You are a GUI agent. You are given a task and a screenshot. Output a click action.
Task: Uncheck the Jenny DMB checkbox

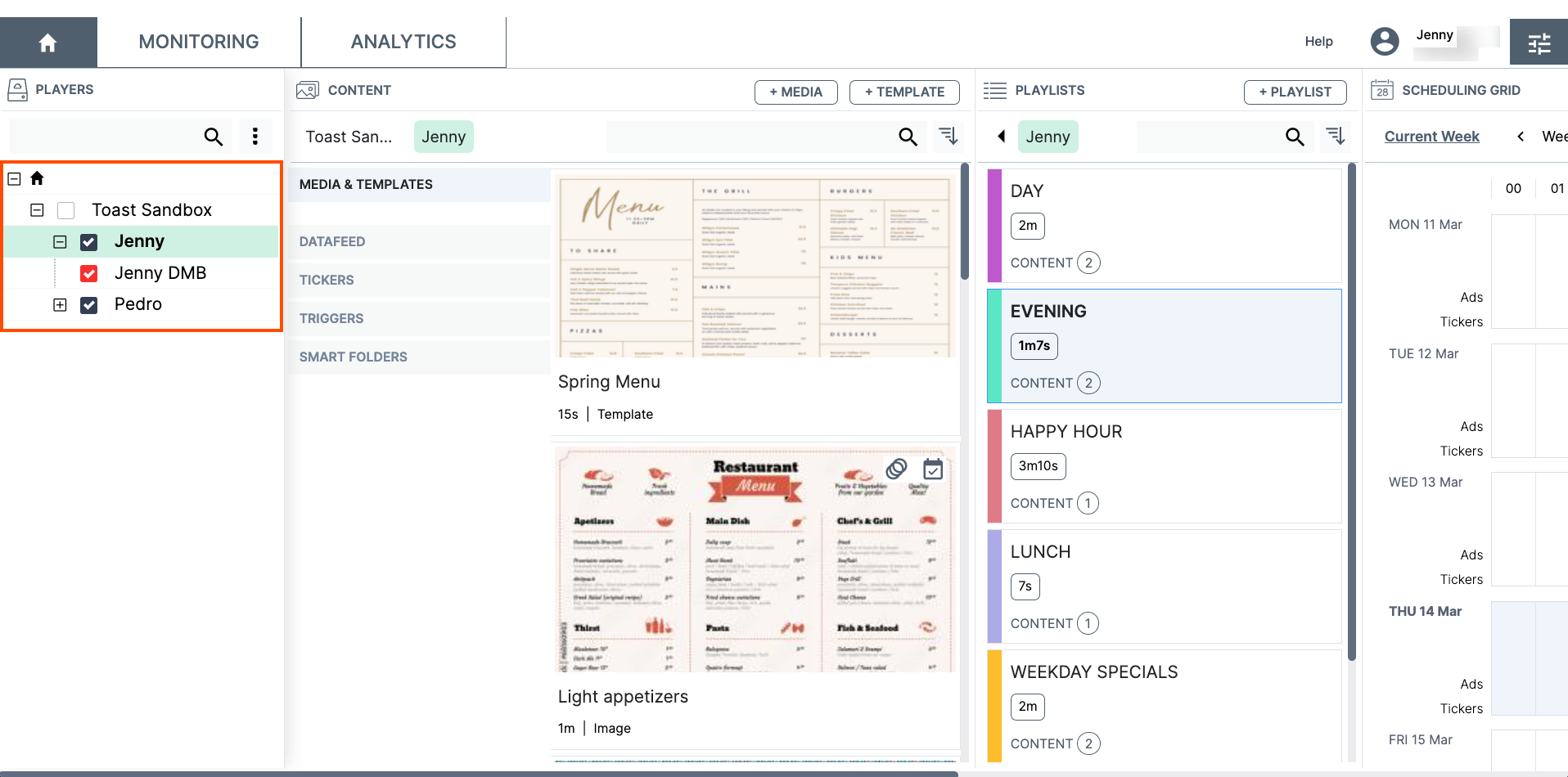click(89, 273)
